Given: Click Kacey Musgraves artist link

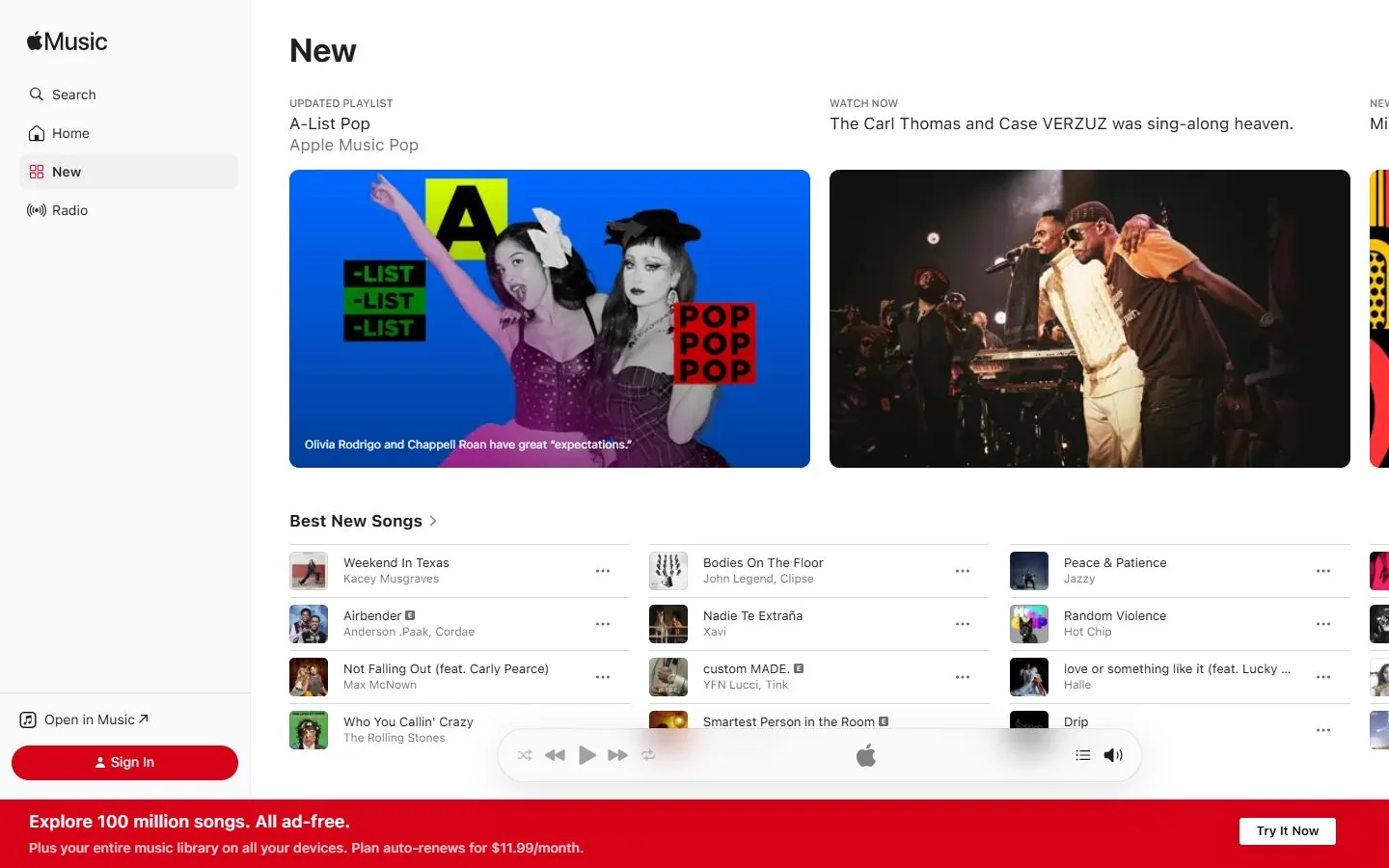Looking at the screenshot, I should pyautogui.click(x=391, y=579).
